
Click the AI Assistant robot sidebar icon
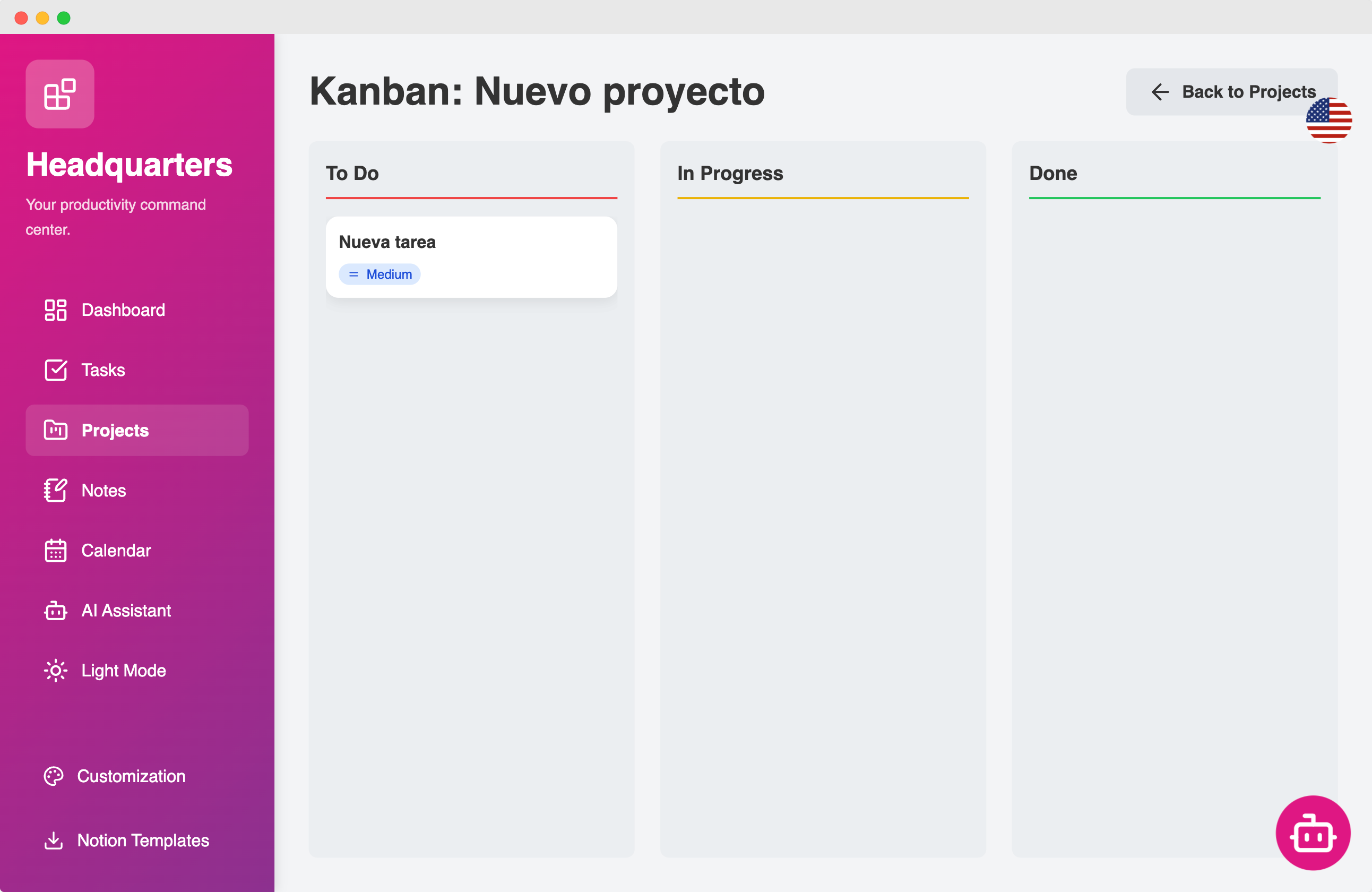[55, 611]
